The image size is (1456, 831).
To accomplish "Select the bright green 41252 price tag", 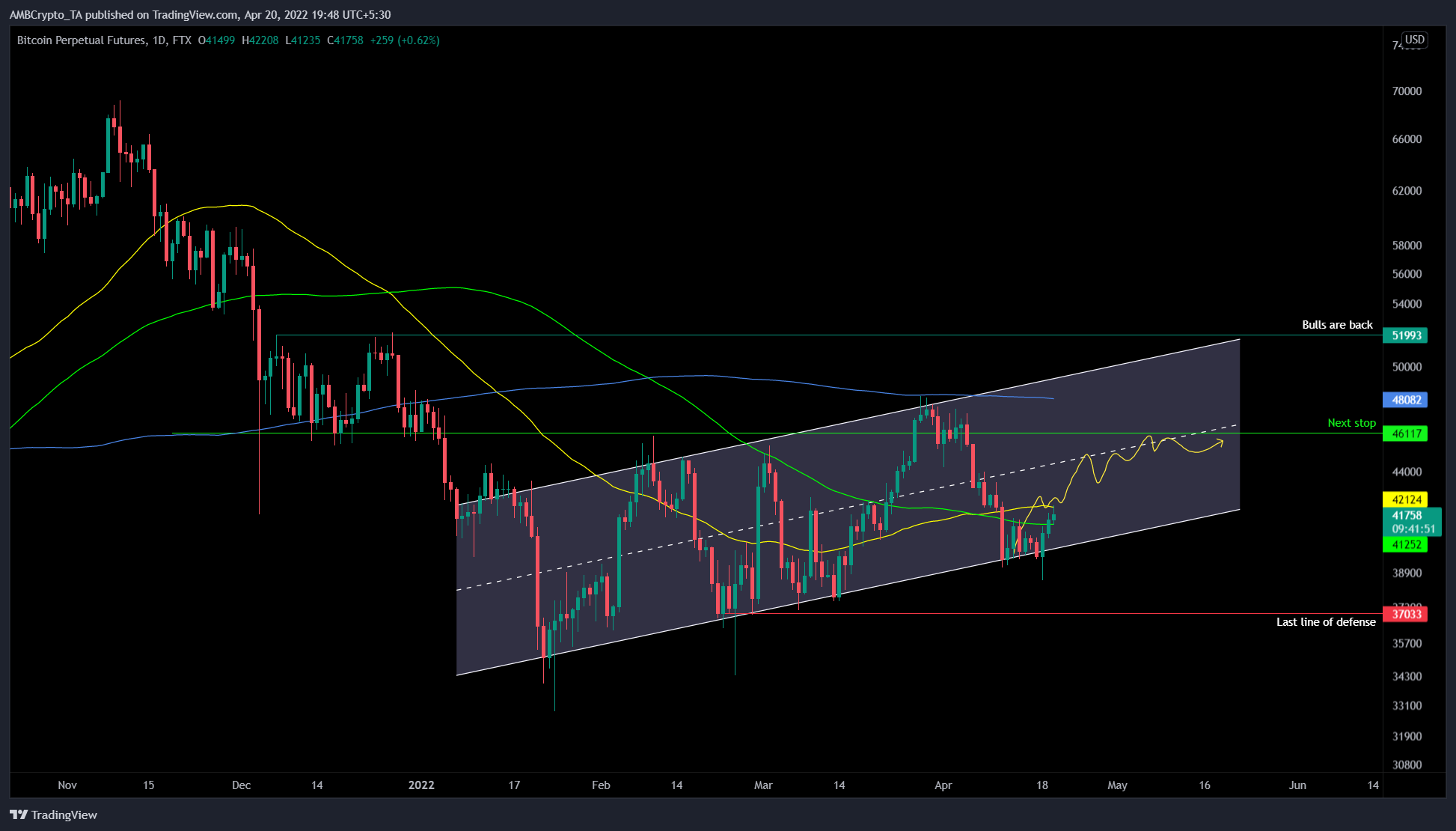I will (1405, 544).
